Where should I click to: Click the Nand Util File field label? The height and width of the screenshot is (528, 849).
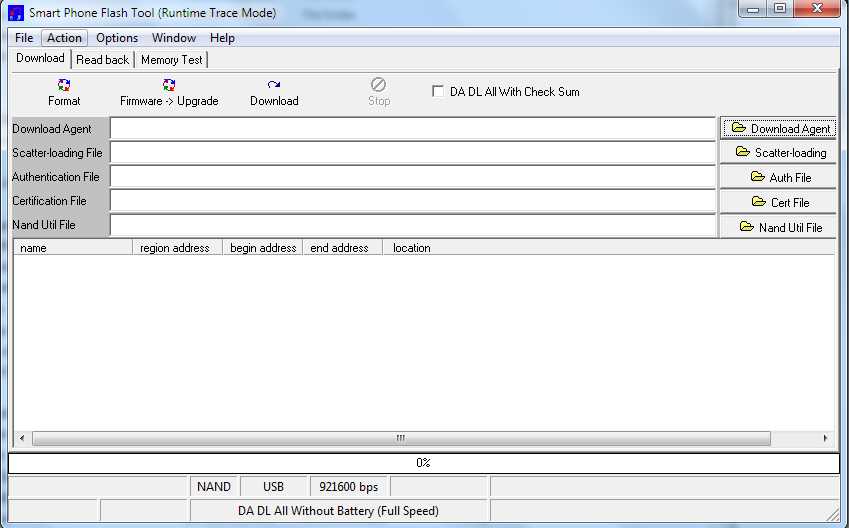[x=44, y=225]
